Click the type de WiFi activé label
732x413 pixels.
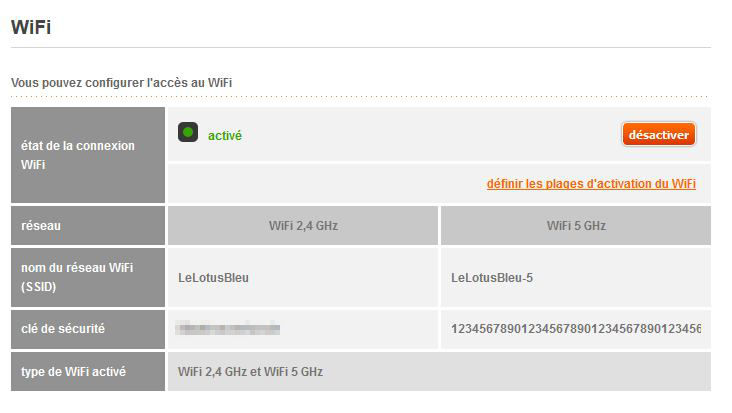coord(73,371)
